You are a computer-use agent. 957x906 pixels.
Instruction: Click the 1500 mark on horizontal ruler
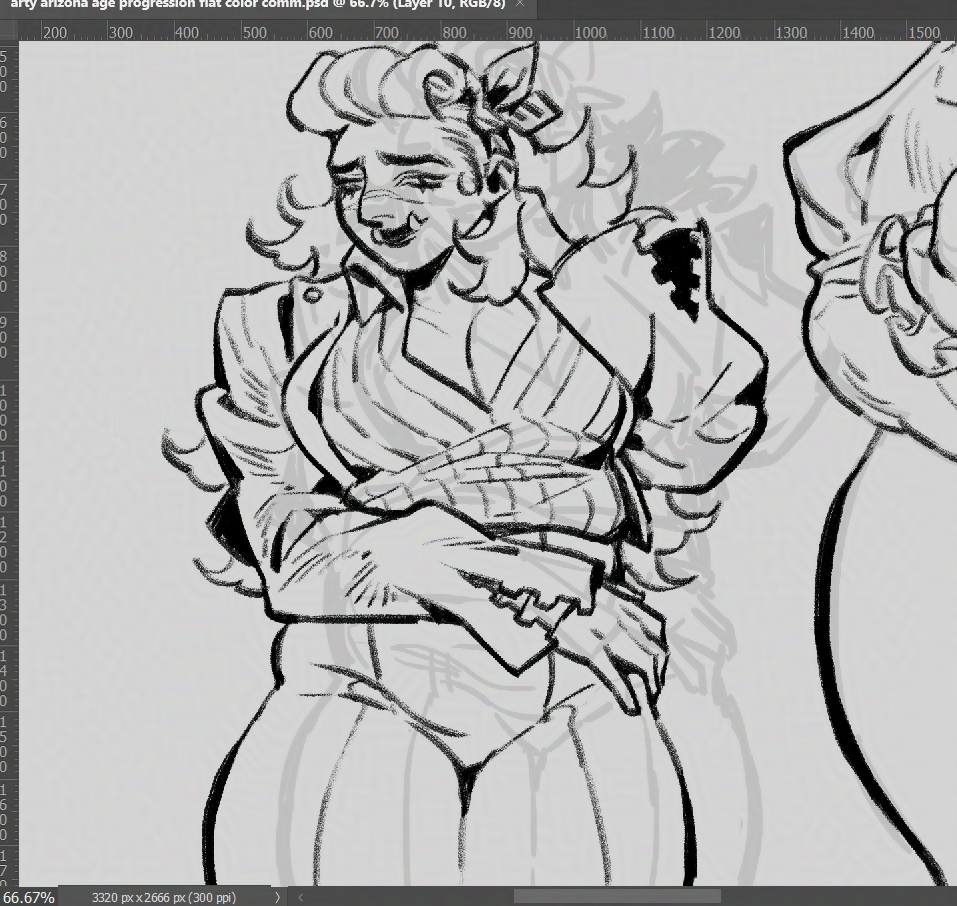tap(924, 32)
